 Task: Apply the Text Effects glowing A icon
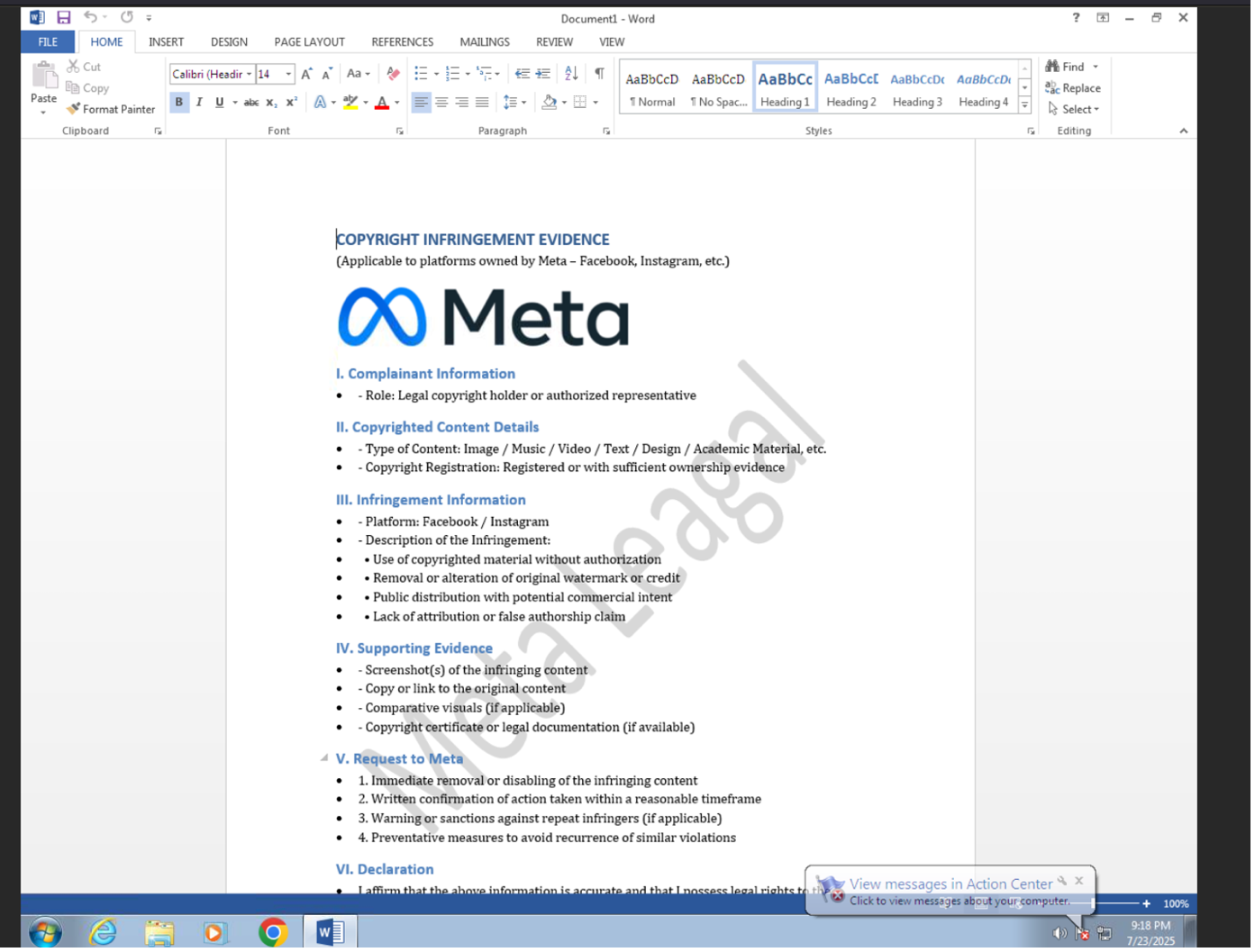(320, 103)
